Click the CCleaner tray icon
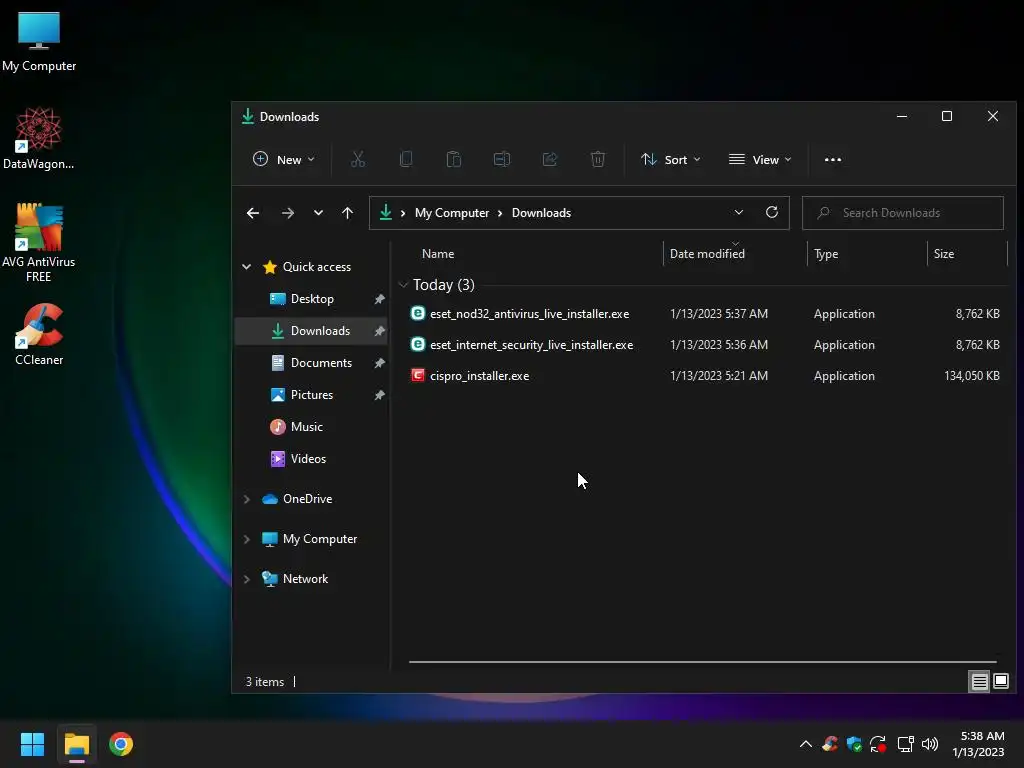 (830, 743)
